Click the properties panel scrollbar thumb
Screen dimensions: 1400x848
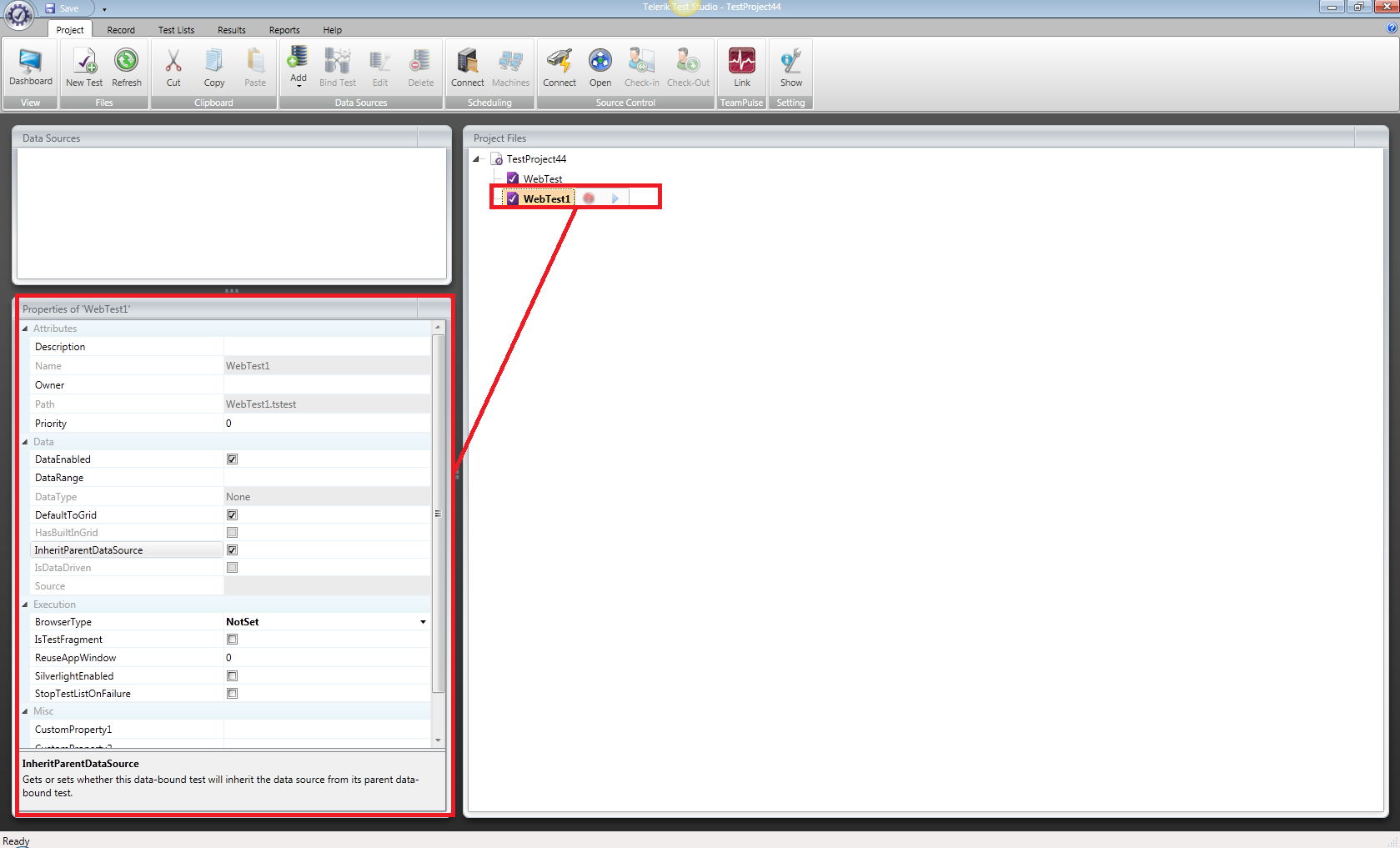coord(438,514)
